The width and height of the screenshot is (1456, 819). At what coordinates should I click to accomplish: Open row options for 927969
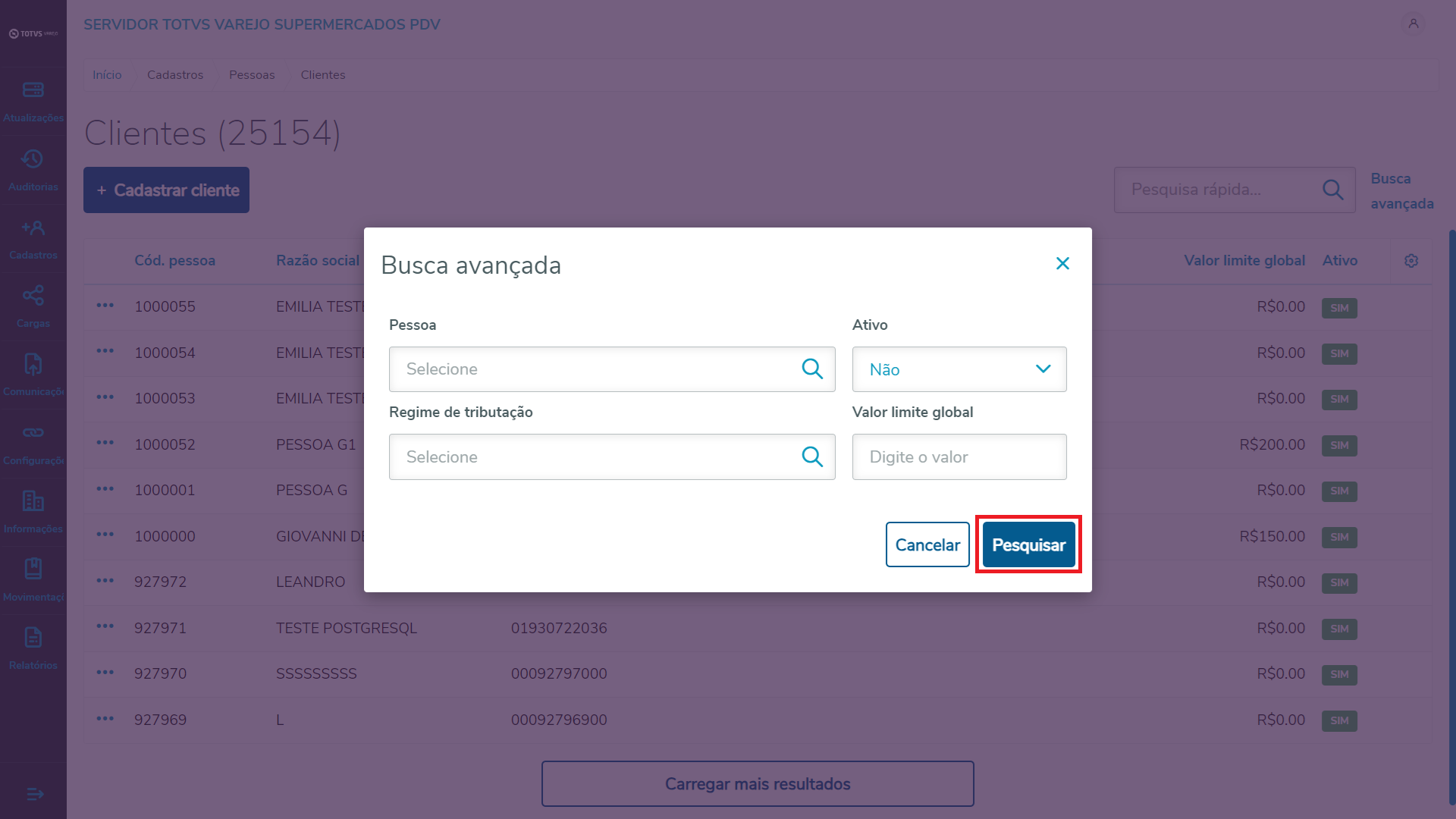coord(105,719)
